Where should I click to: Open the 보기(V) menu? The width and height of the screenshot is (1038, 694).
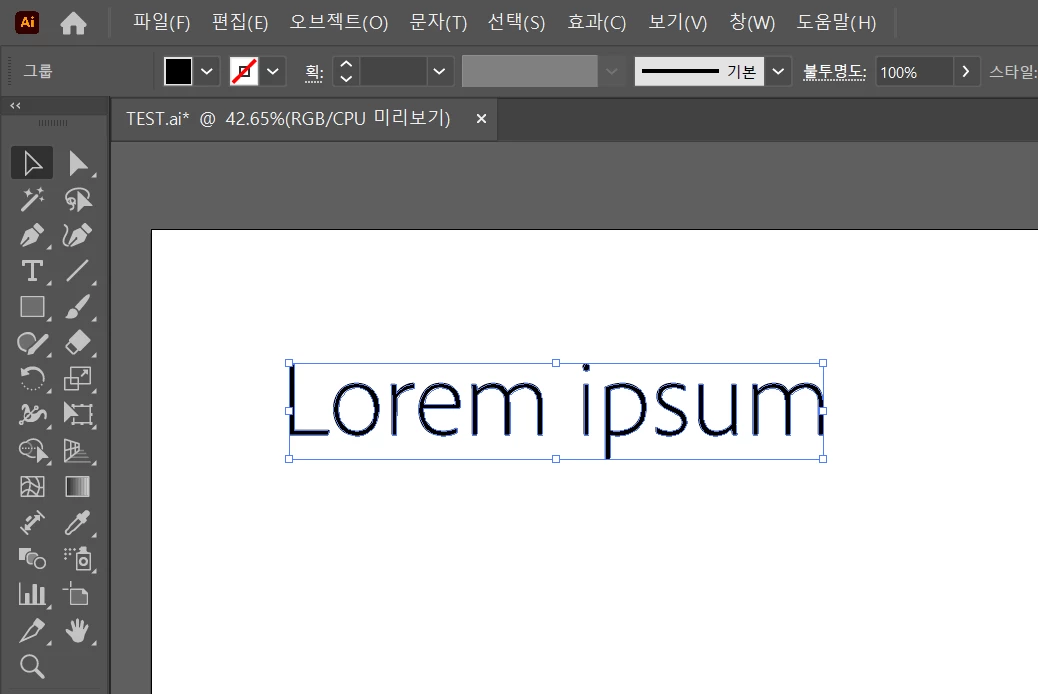pyautogui.click(x=677, y=23)
